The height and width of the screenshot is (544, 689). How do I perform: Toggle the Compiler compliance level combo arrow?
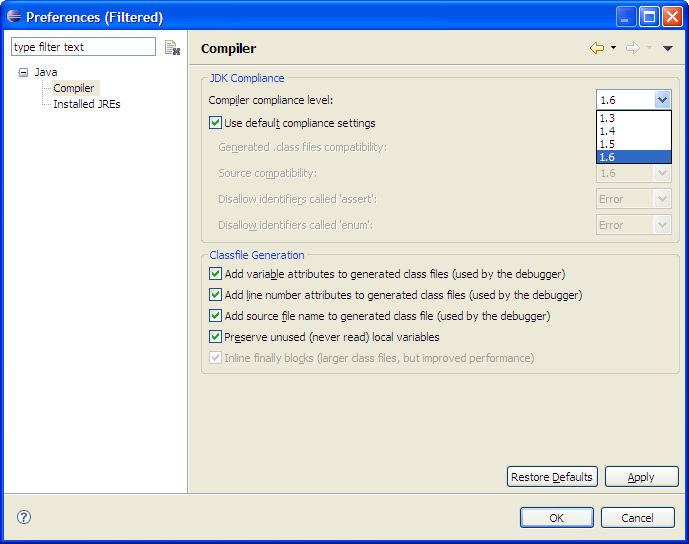coord(662,100)
